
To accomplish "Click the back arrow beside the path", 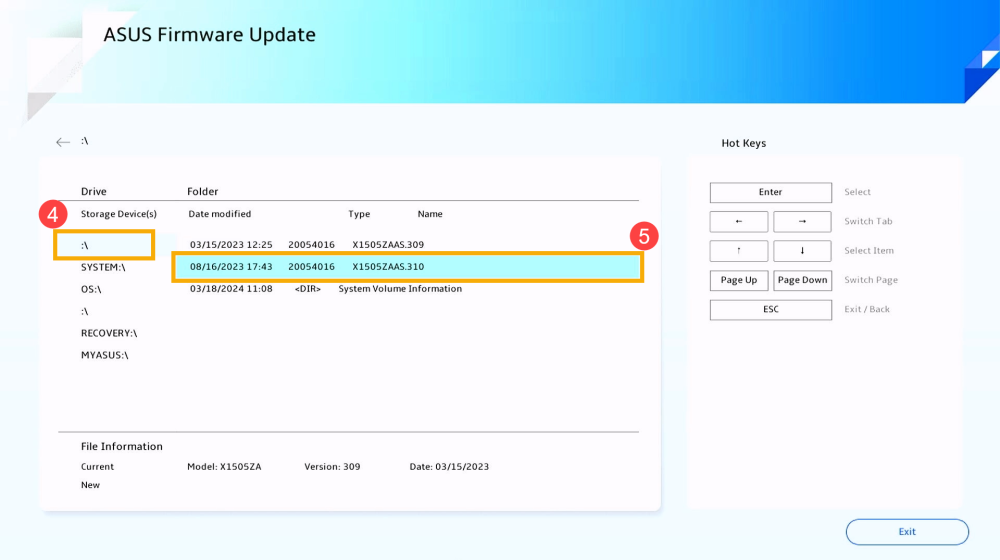I will [x=62, y=142].
